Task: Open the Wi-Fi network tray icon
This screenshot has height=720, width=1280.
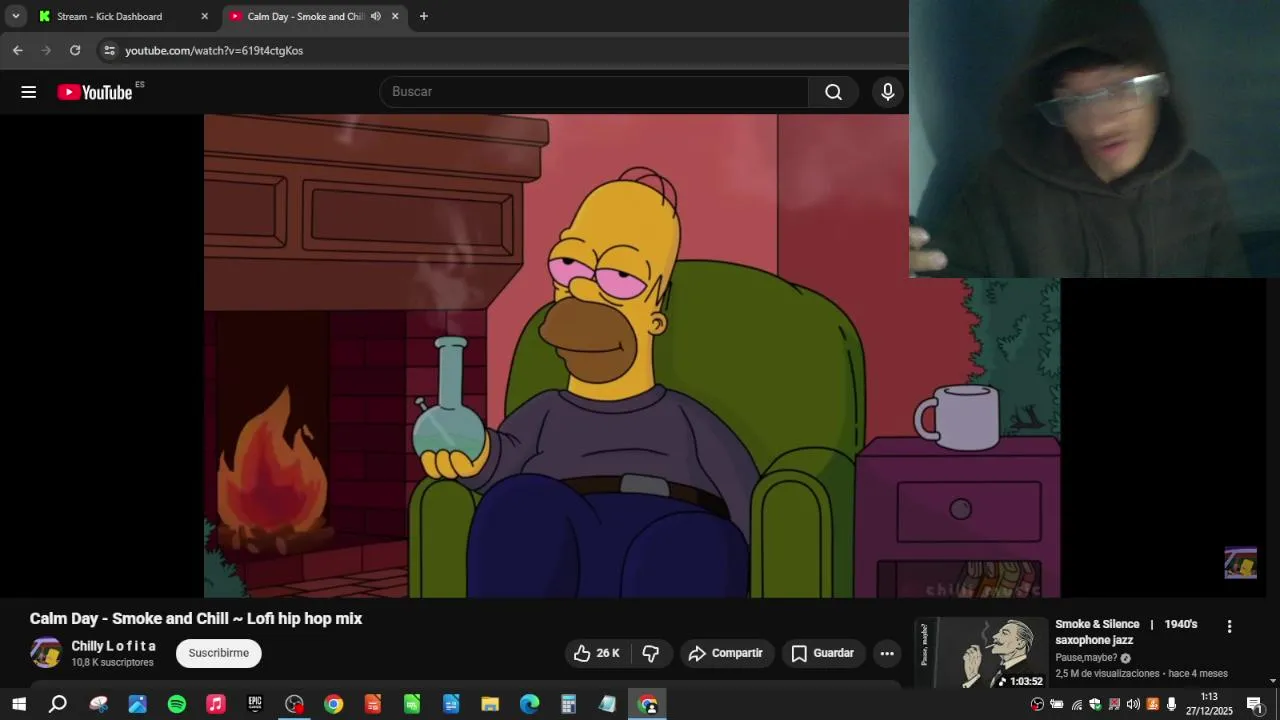Action: (1076, 704)
